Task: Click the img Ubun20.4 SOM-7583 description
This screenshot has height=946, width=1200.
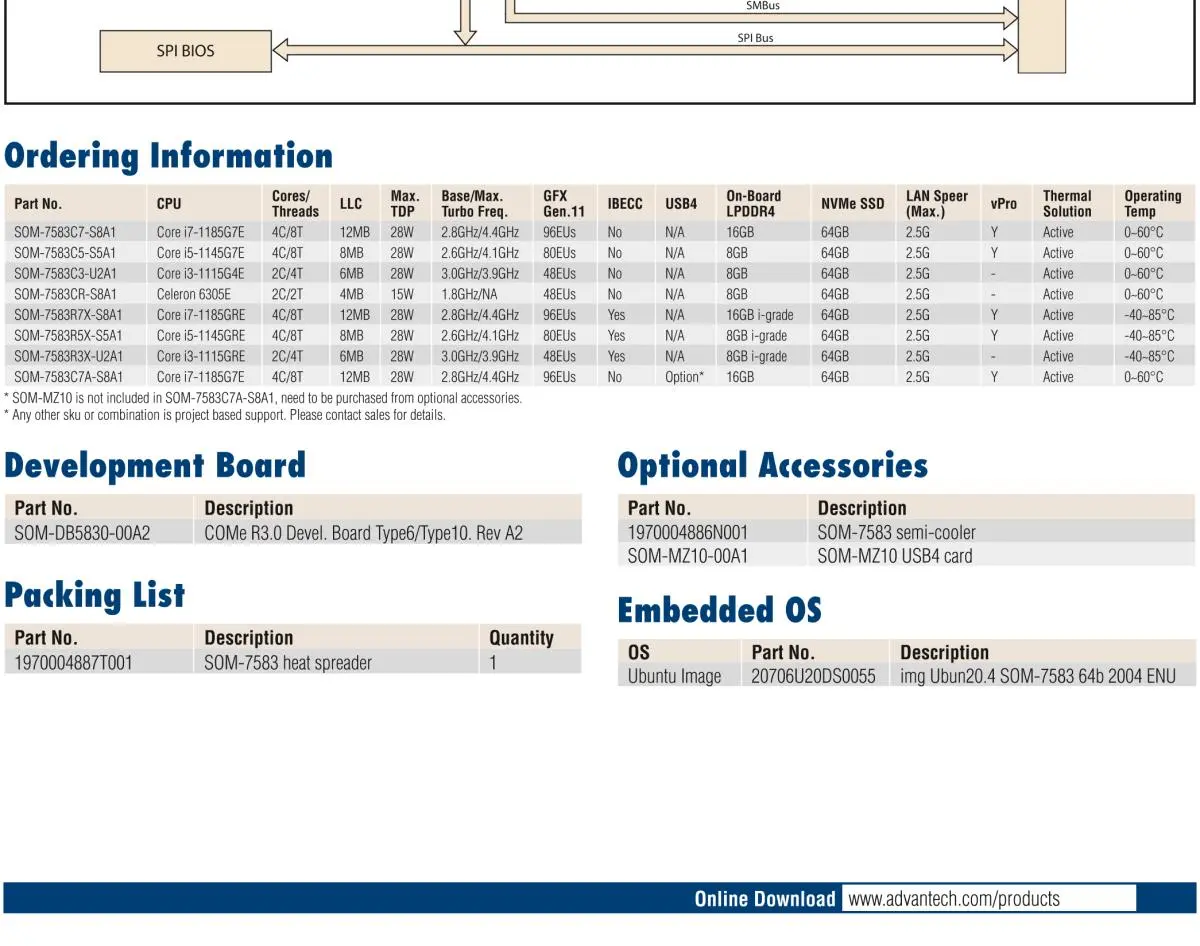Action: coord(1038,676)
